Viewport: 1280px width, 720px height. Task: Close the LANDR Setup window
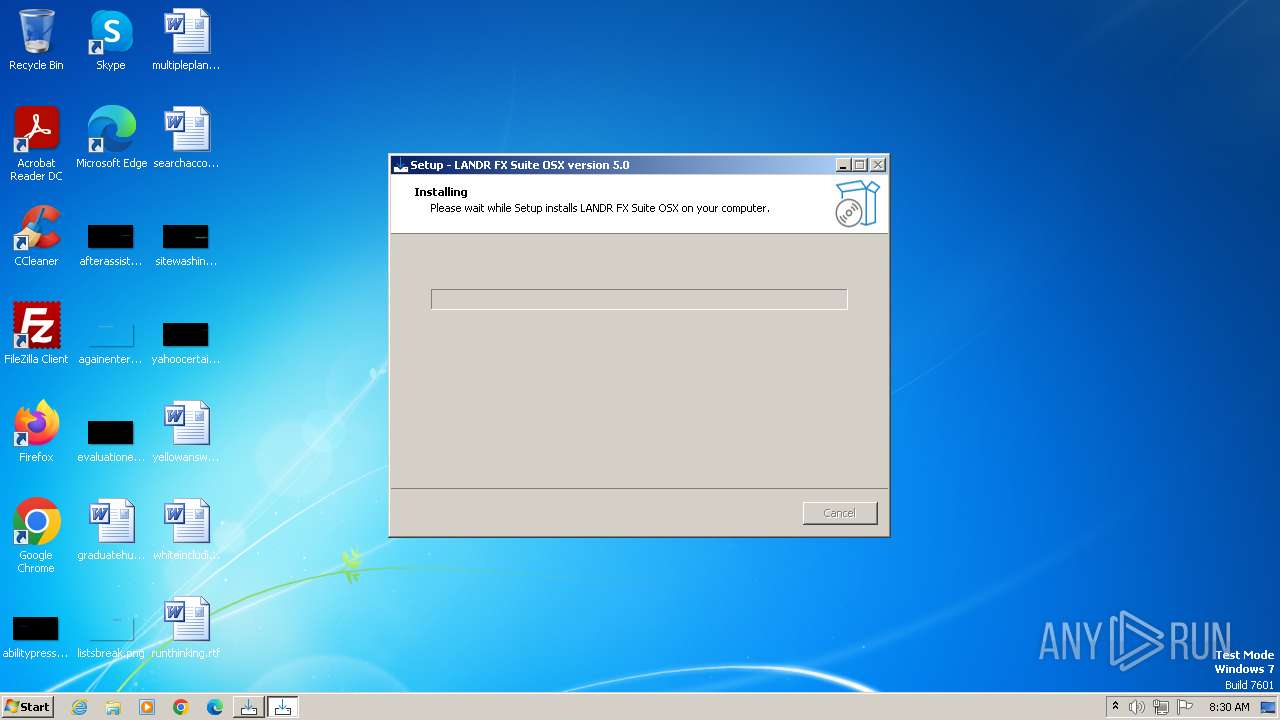click(878, 165)
